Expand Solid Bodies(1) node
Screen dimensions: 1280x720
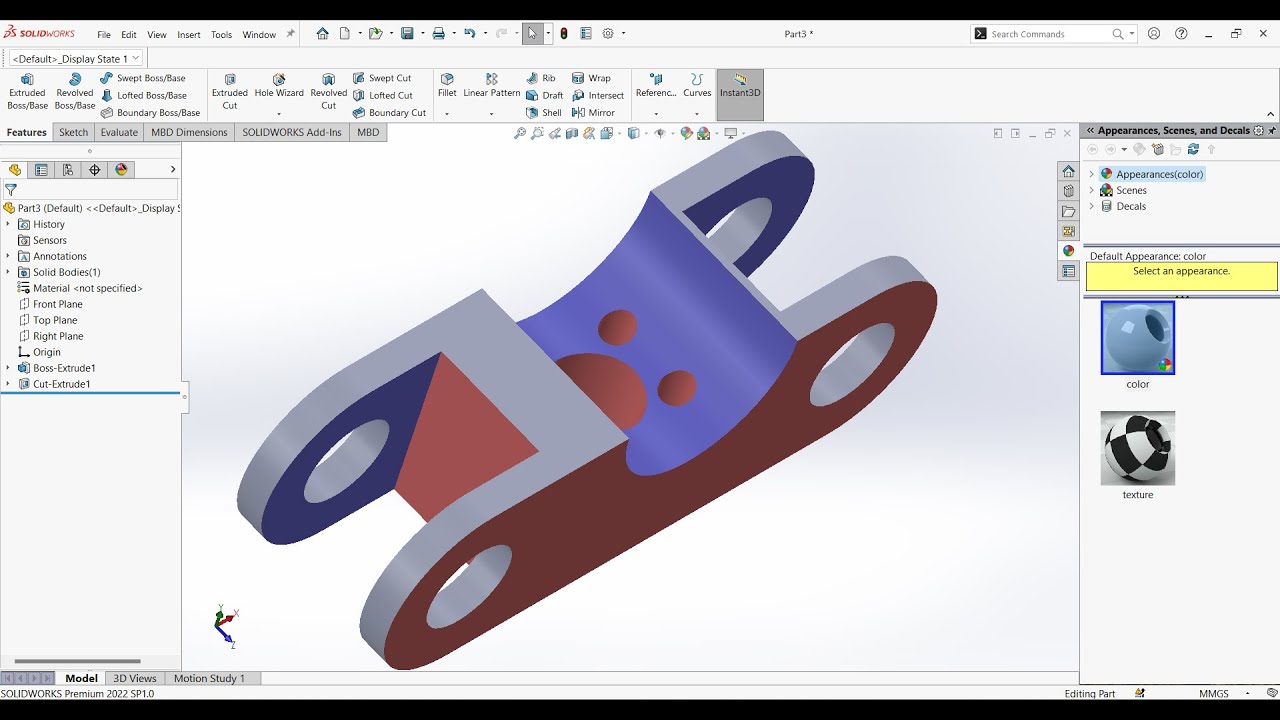coord(8,272)
